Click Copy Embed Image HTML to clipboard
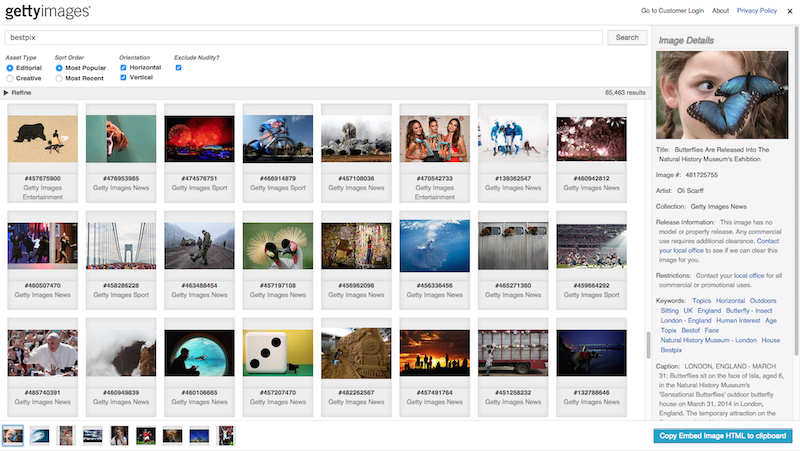Viewport: 800px width, 451px height. [x=722, y=436]
